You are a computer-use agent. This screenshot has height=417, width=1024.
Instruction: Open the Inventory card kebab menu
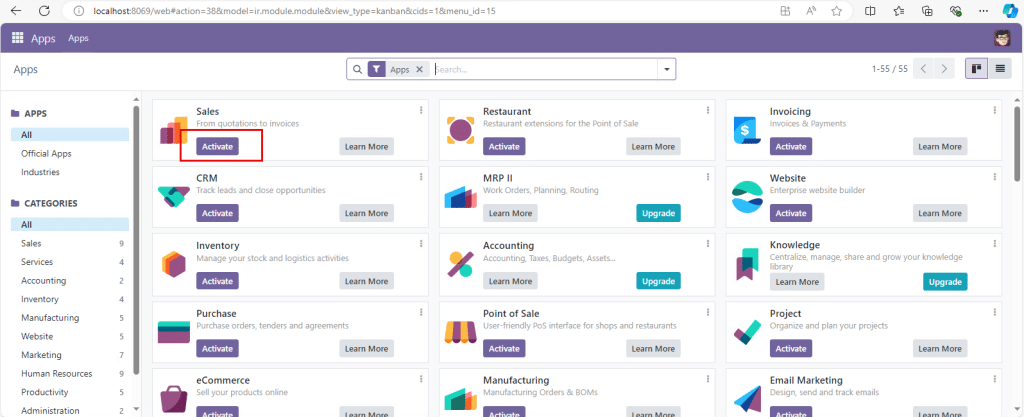point(421,244)
